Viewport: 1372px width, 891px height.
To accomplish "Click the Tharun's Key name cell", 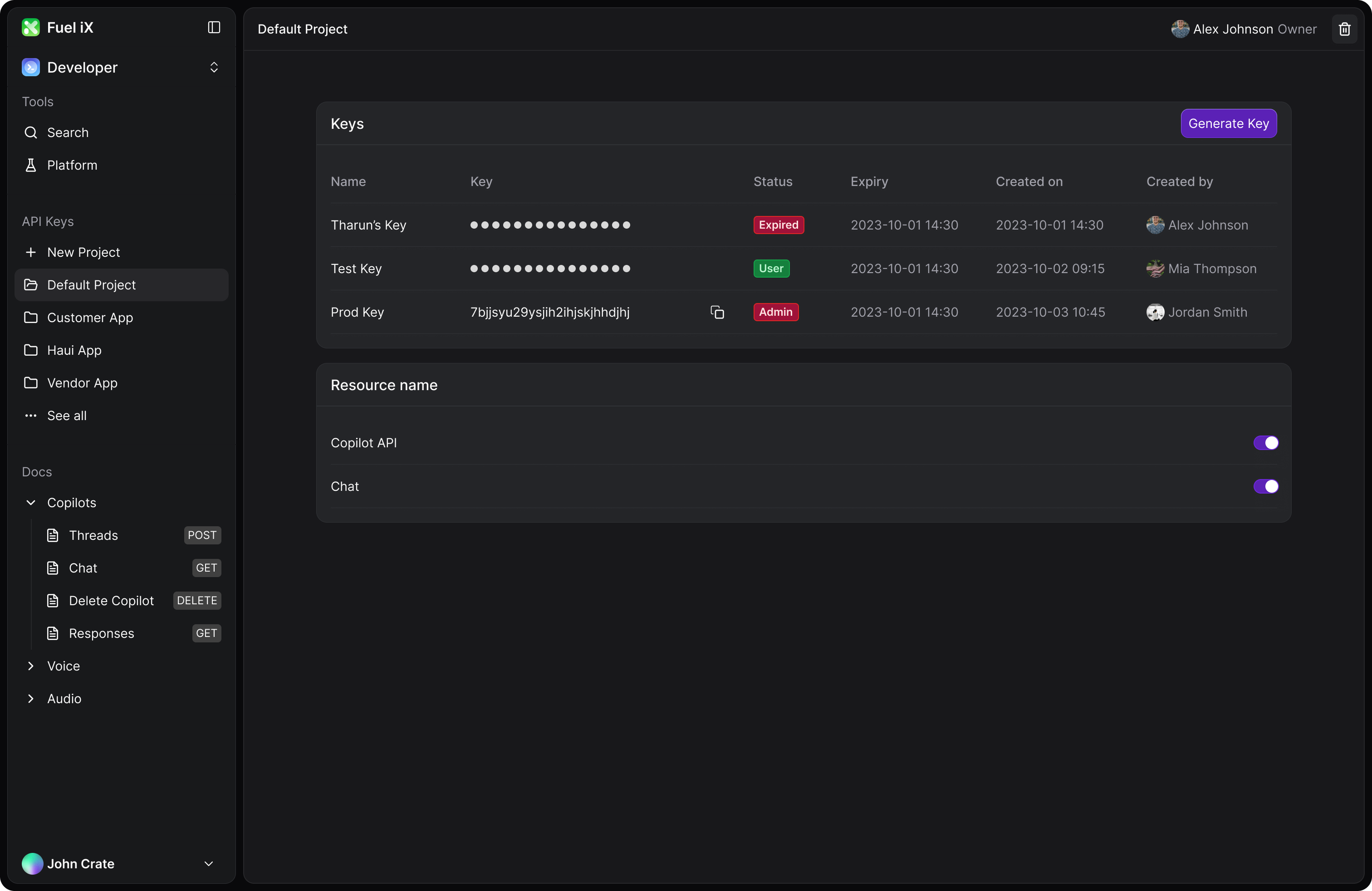I will click(368, 225).
